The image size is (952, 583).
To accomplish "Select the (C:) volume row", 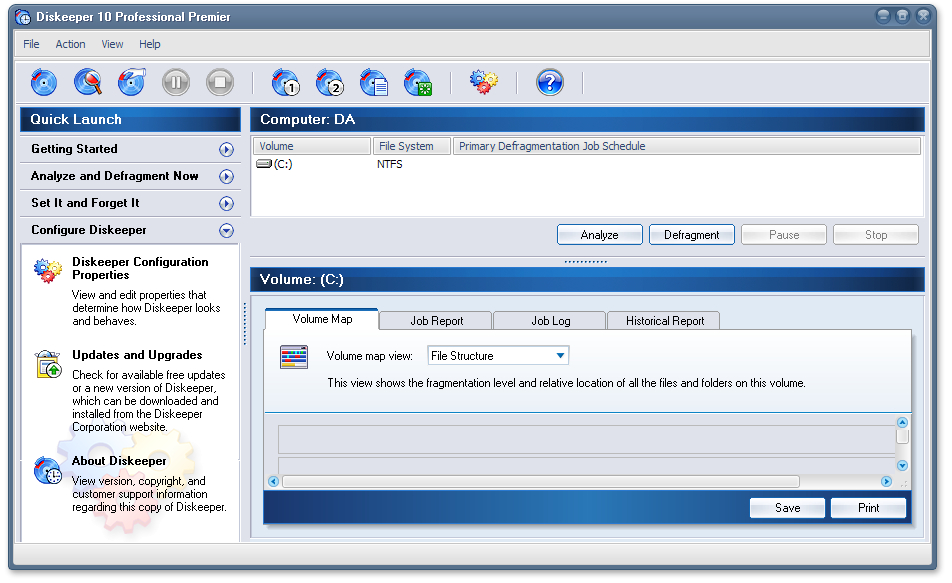I will click(x=587, y=164).
